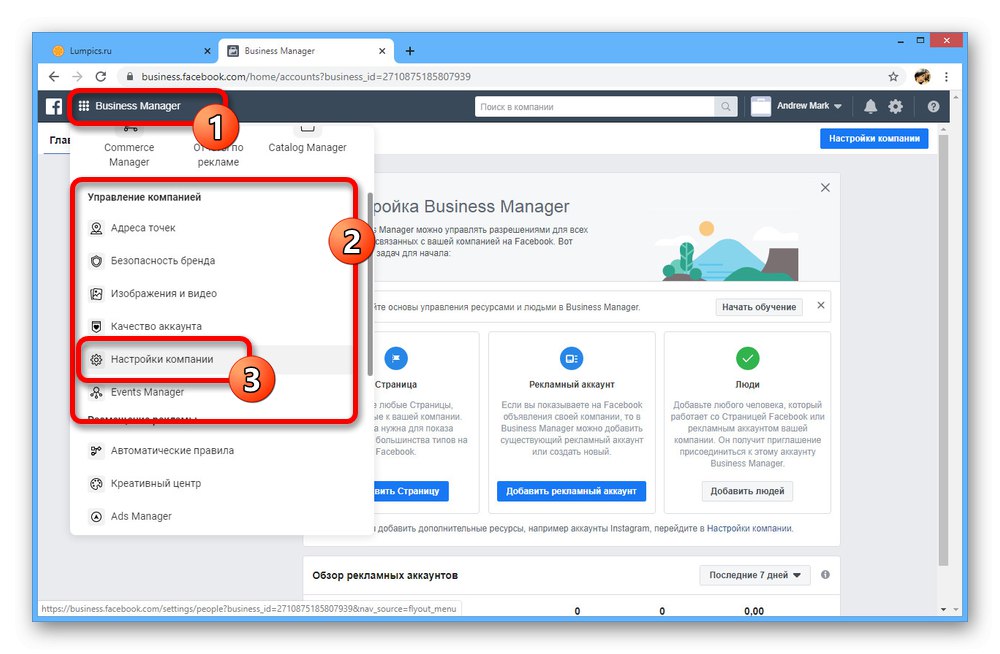Click the Facebook logo icon
Viewport: 1000px width, 654px height.
[54, 106]
